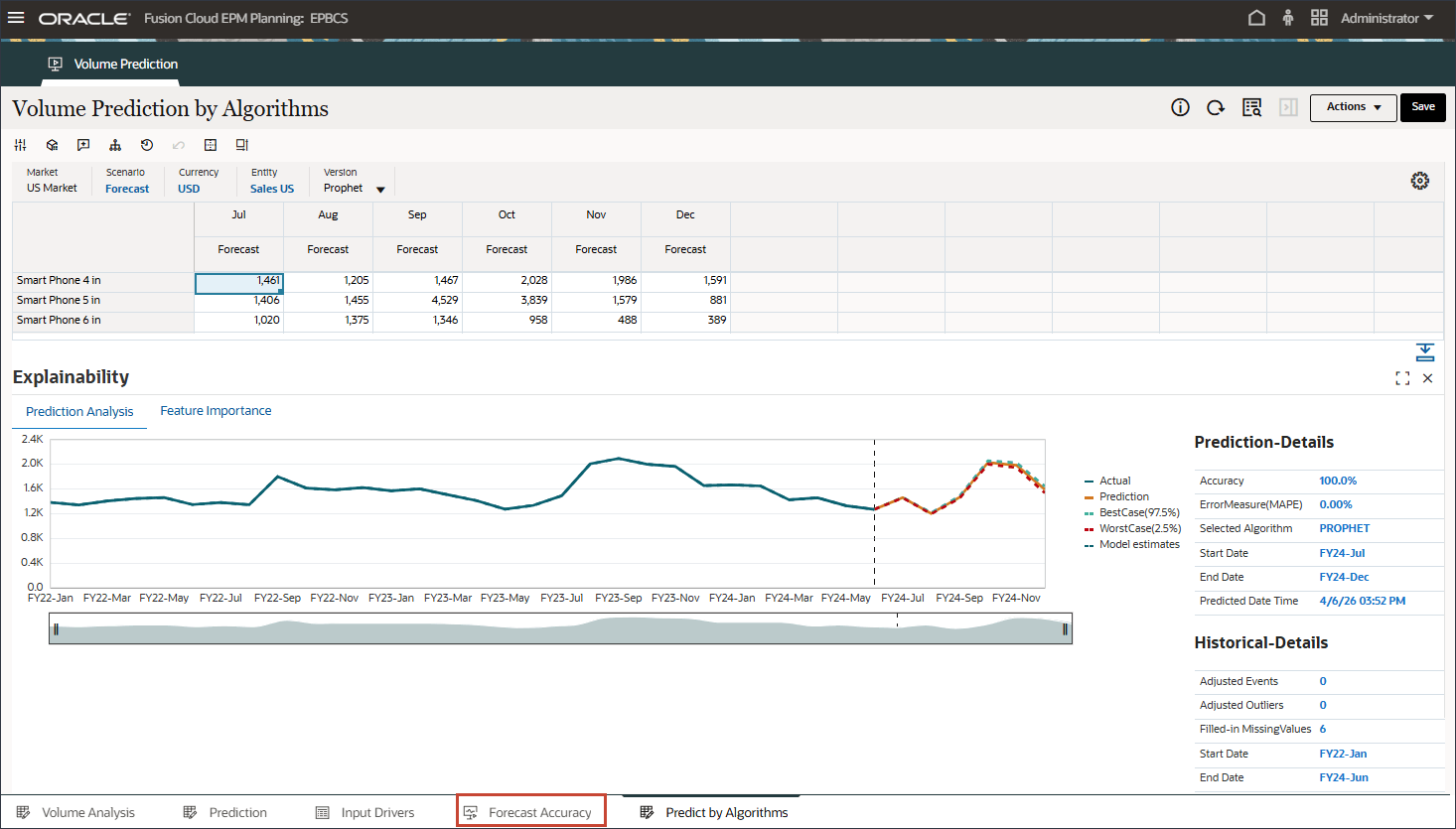This screenshot has height=829, width=1456.
Task: Expand the Administrator user menu
Action: (1386, 18)
